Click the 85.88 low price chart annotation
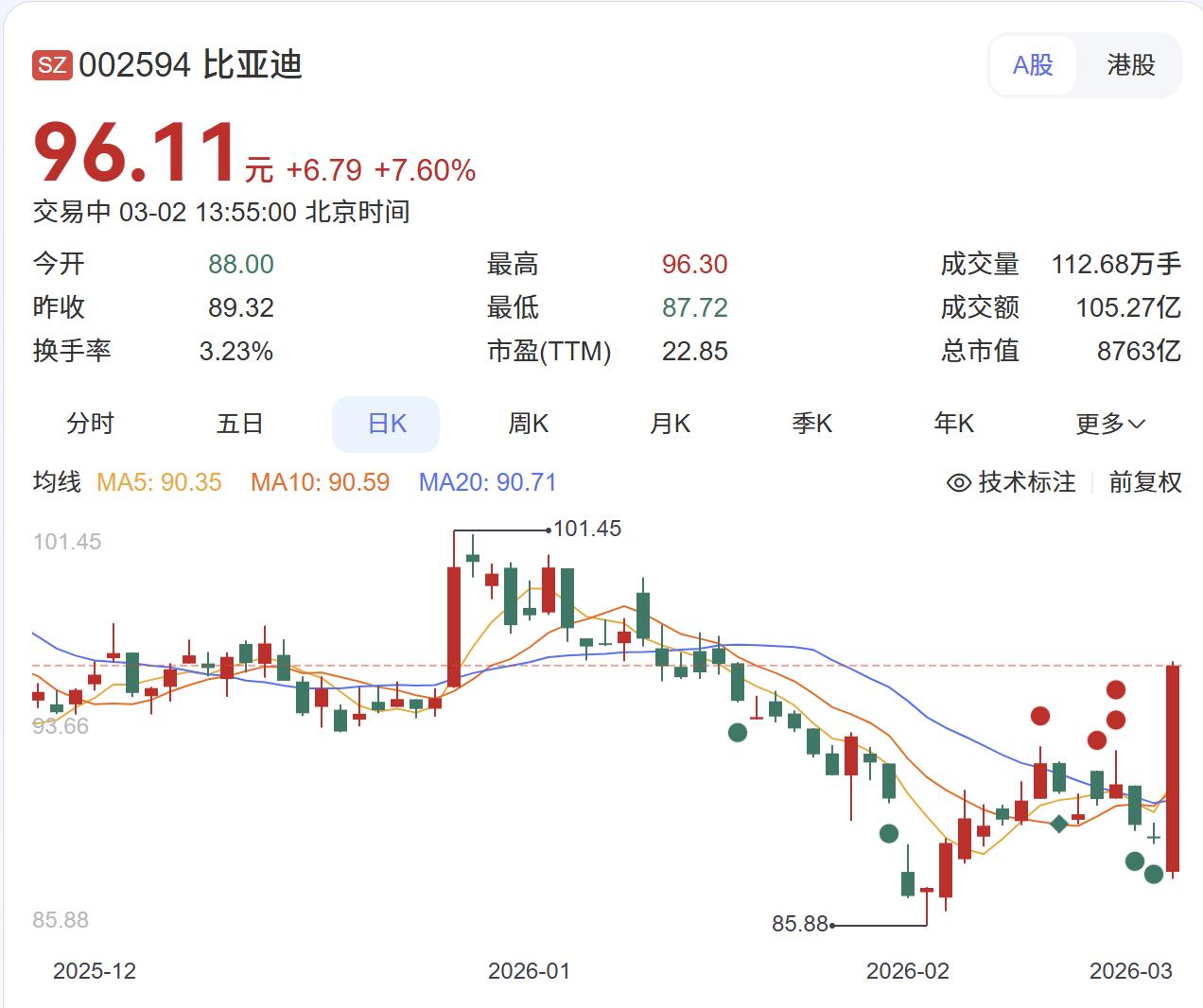 tap(800, 924)
